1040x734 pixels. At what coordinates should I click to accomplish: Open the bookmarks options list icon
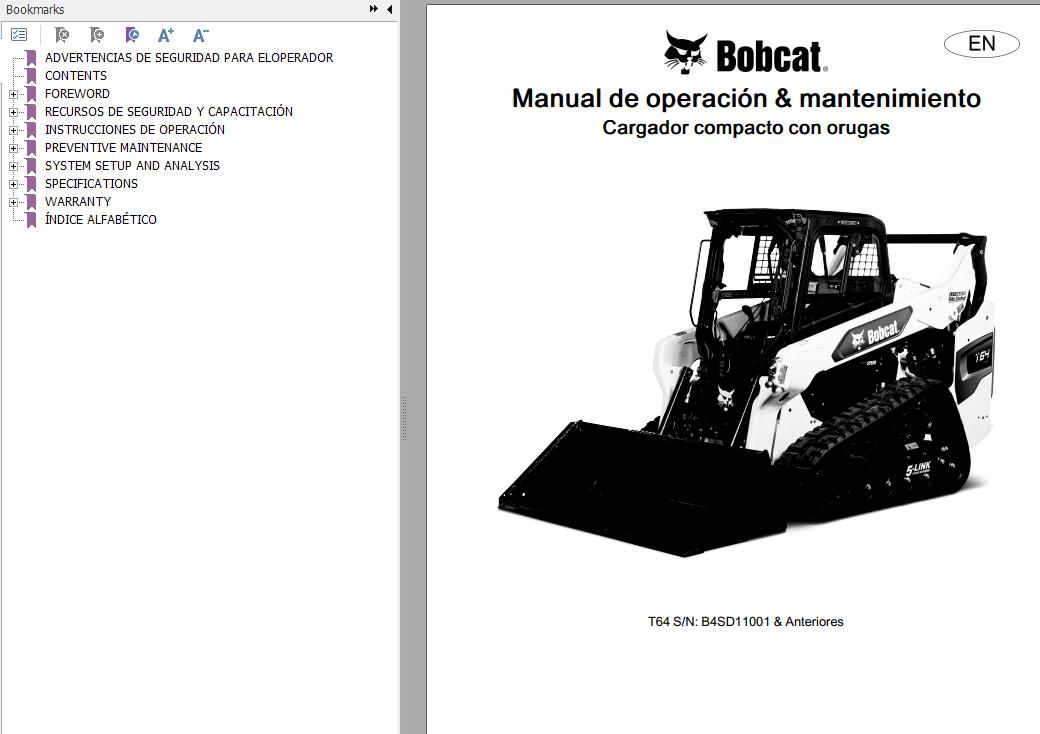19,34
